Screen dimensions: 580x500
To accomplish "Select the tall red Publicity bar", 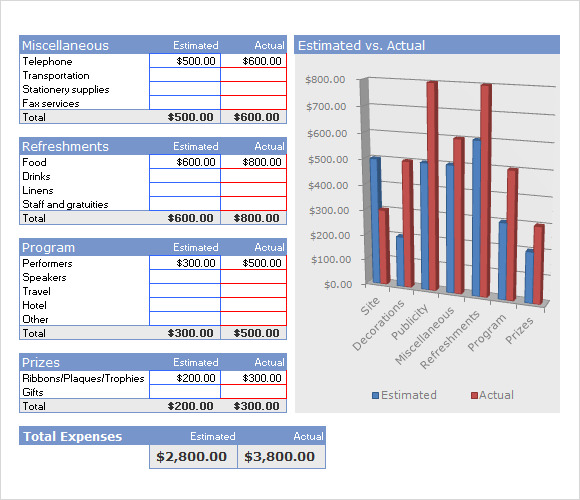I will coord(432,186).
